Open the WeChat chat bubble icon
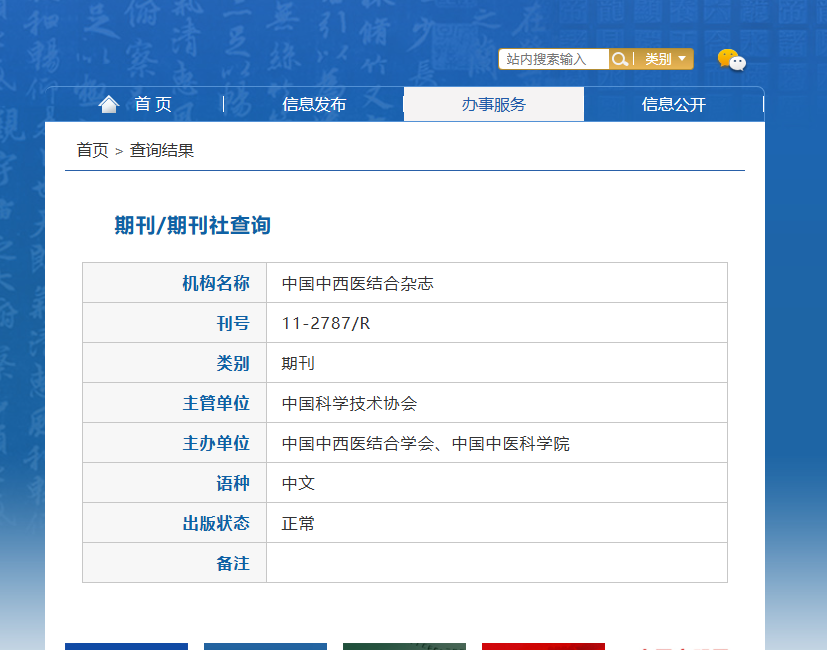The height and width of the screenshot is (650, 827). coord(732,60)
